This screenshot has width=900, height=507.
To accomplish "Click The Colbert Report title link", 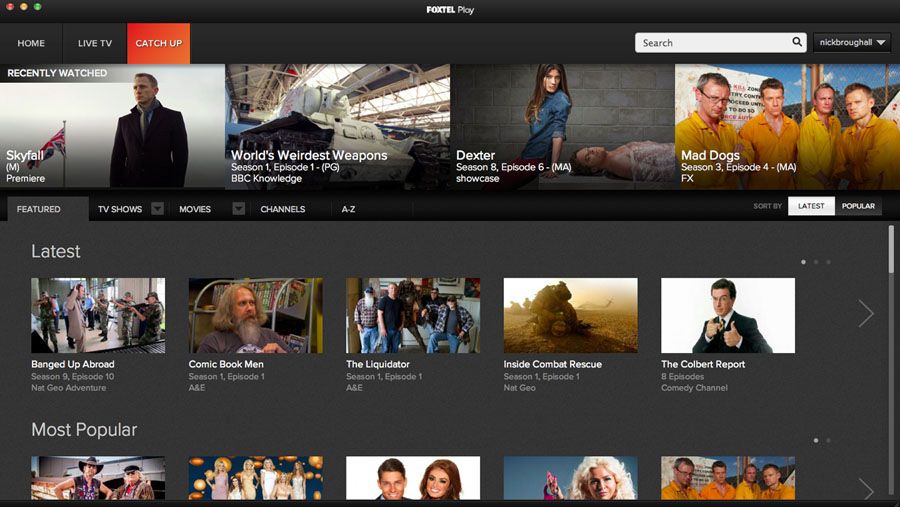I will tap(703, 364).
